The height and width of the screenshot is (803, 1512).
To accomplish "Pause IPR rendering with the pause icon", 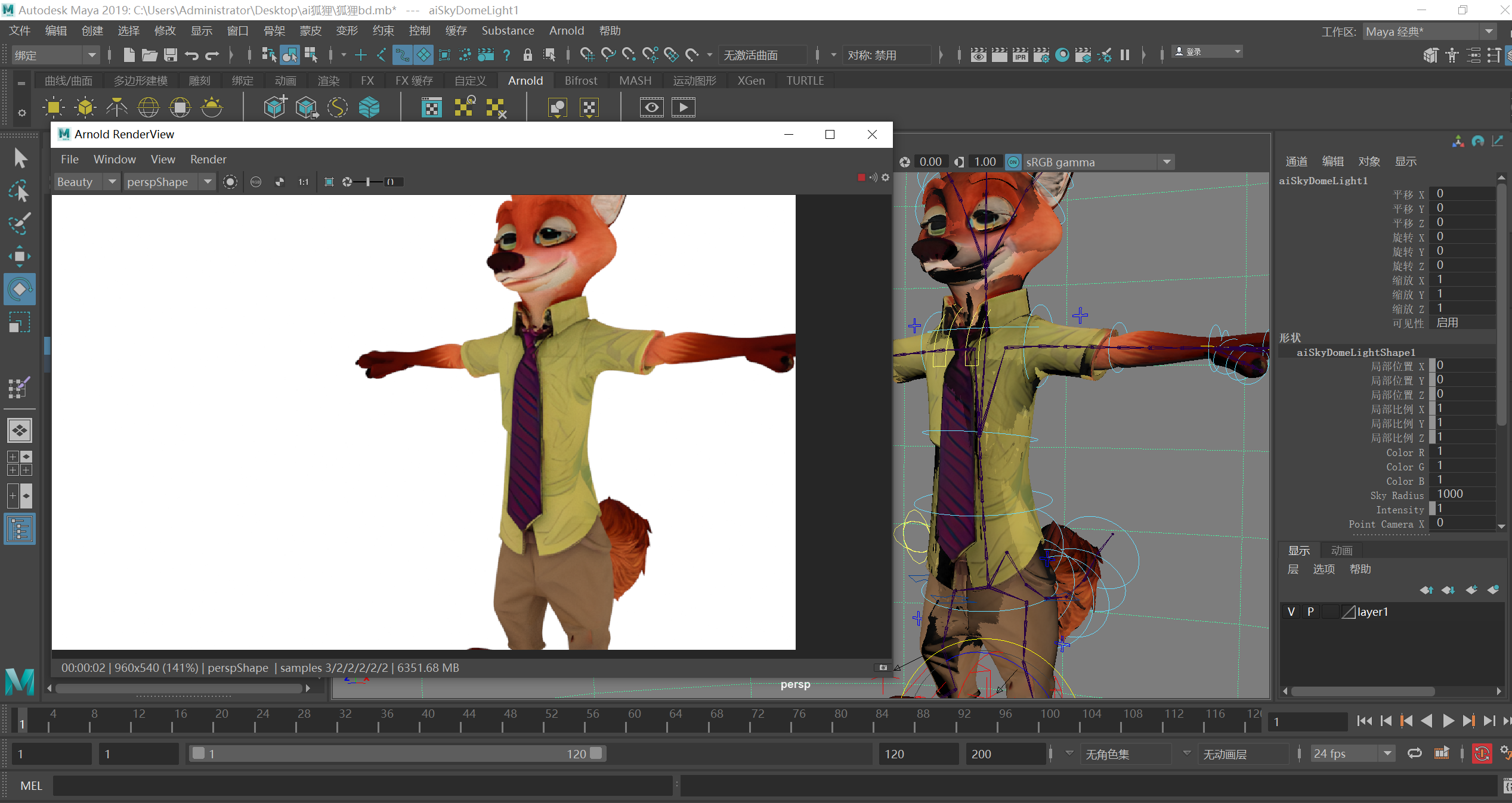I will 1125,54.
